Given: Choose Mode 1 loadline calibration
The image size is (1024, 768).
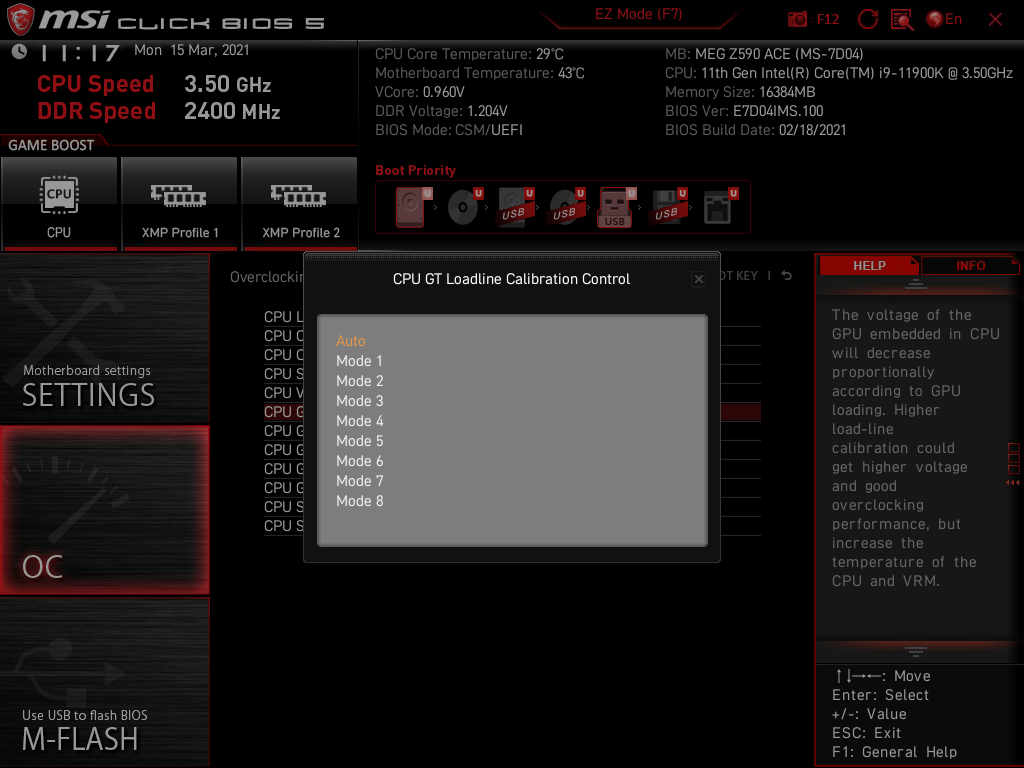Looking at the screenshot, I should [x=359, y=361].
